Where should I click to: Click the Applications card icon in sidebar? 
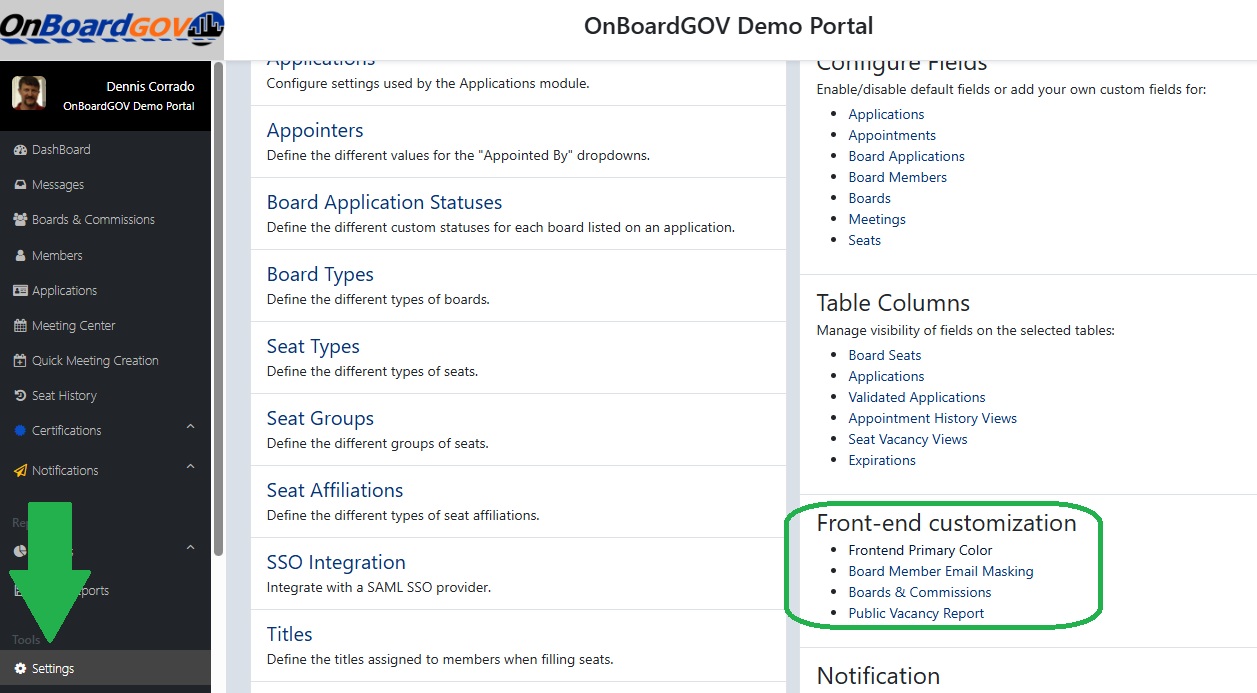(20, 291)
